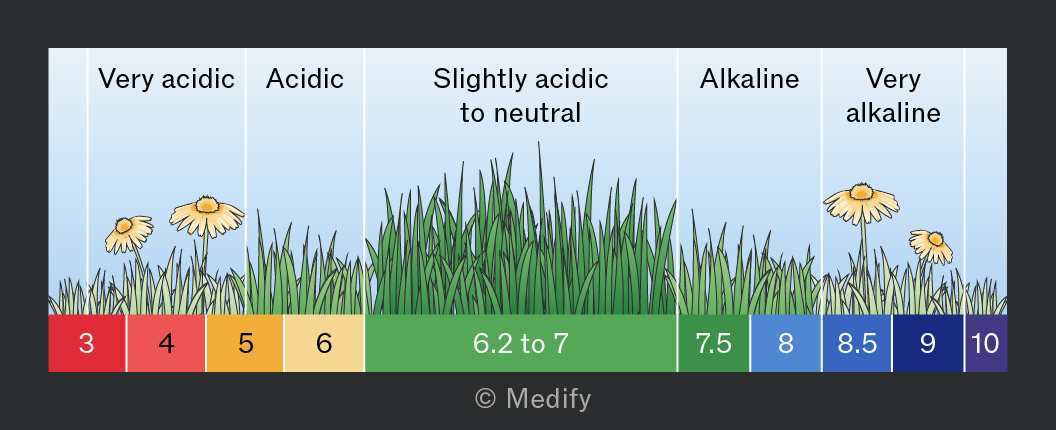This screenshot has width=1056, height=430.
Task: Select the pale yellow pH 6 swatch
Action: (324, 343)
